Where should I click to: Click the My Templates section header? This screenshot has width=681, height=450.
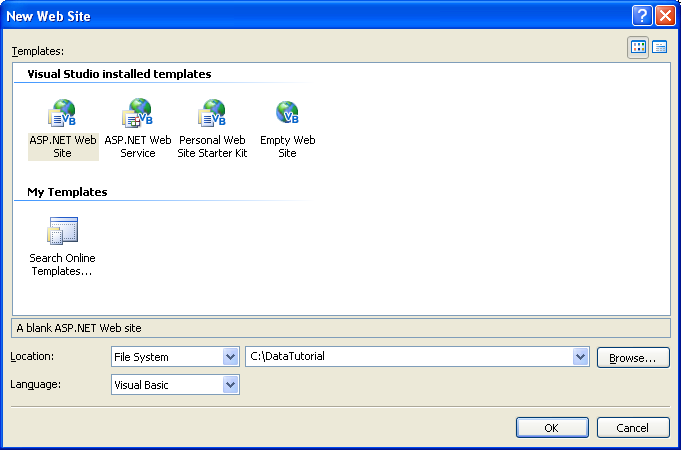pos(69,192)
